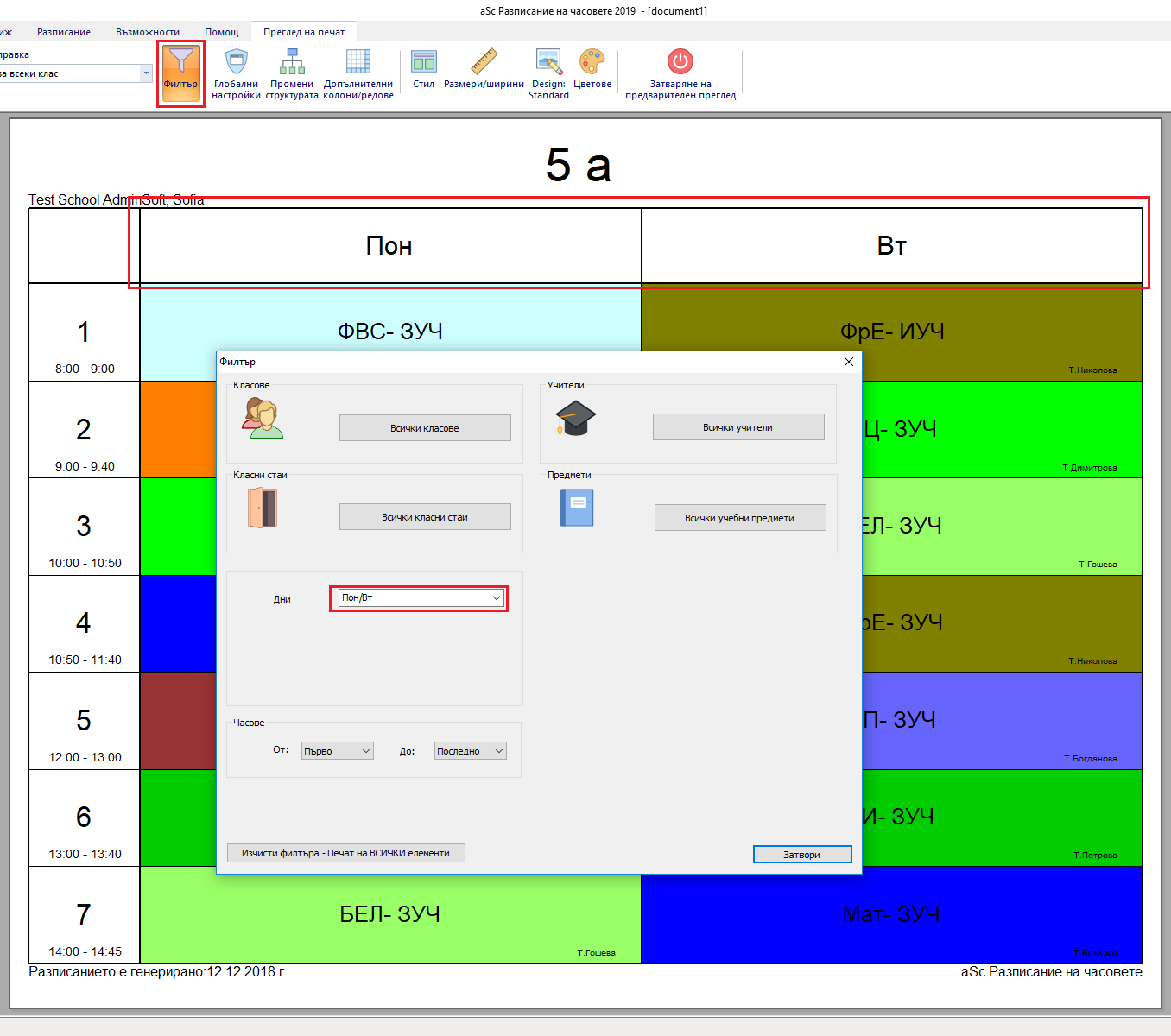Viewport: 1171px width, 1036px height.
Task: Click the Design: Standard icon
Action: click(x=548, y=62)
